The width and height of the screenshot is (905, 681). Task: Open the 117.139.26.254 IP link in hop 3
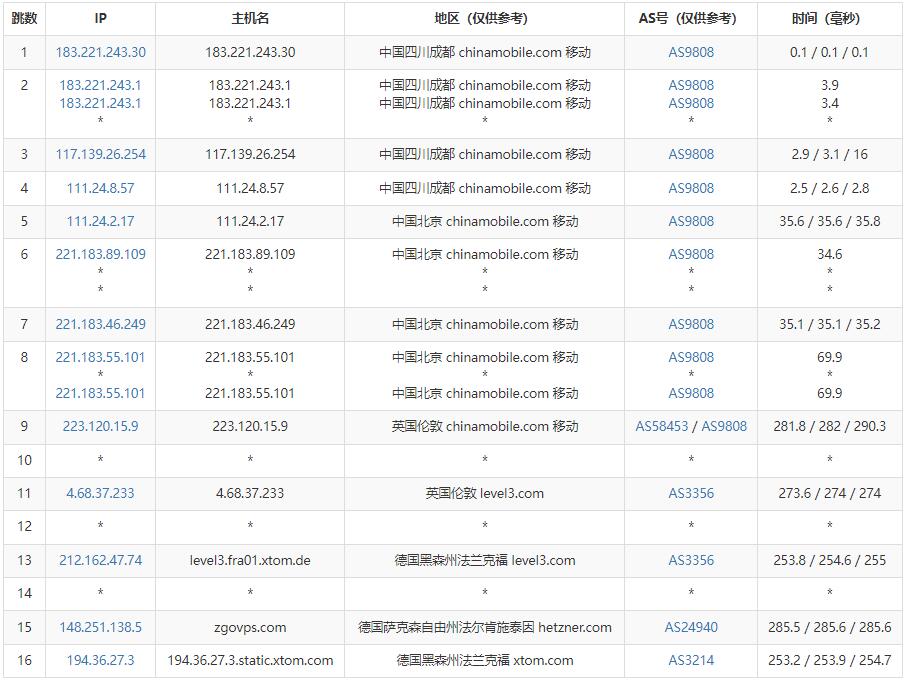[100, 154]
